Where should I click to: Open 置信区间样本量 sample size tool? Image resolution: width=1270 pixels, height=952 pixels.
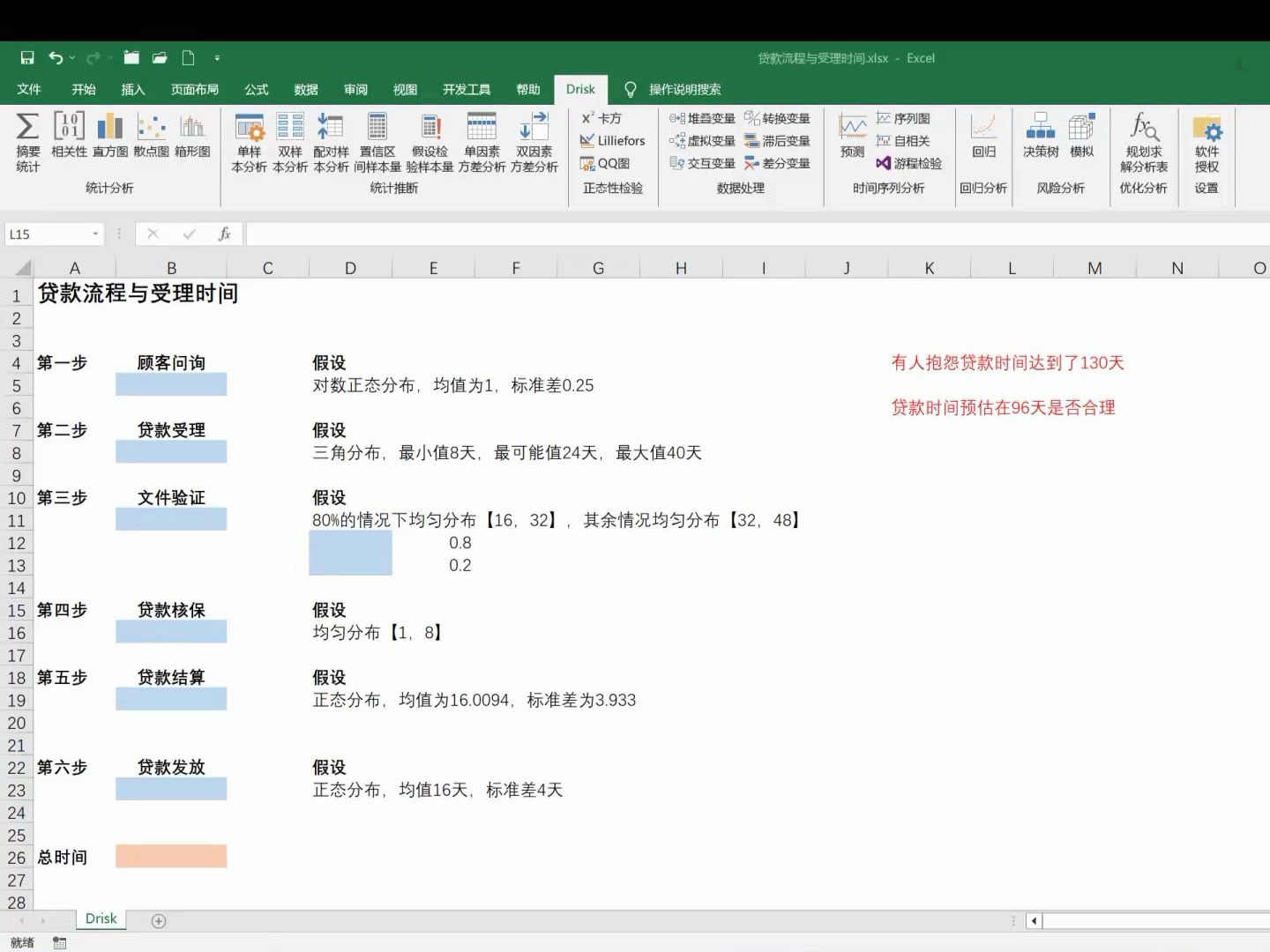[x=377, y=142]
